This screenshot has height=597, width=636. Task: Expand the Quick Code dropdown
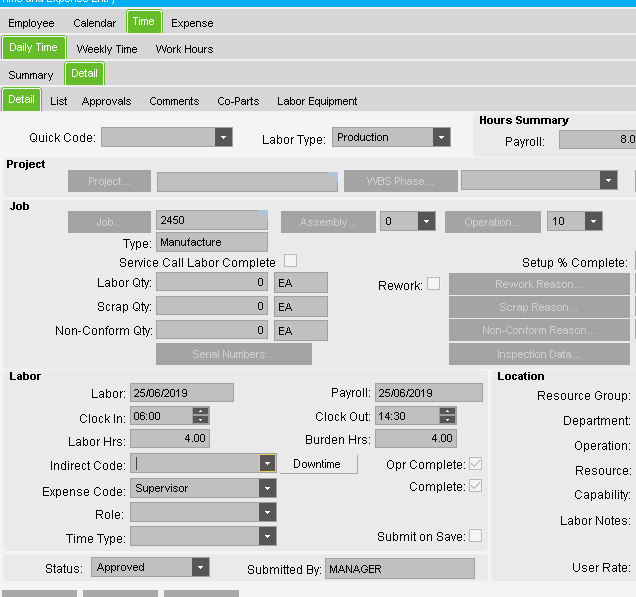223,137
